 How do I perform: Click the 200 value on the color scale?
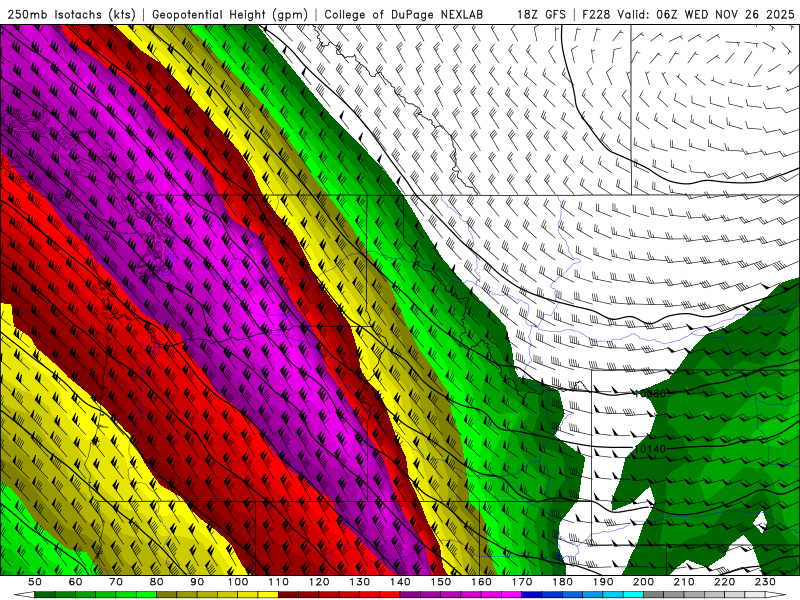(644, 582)
